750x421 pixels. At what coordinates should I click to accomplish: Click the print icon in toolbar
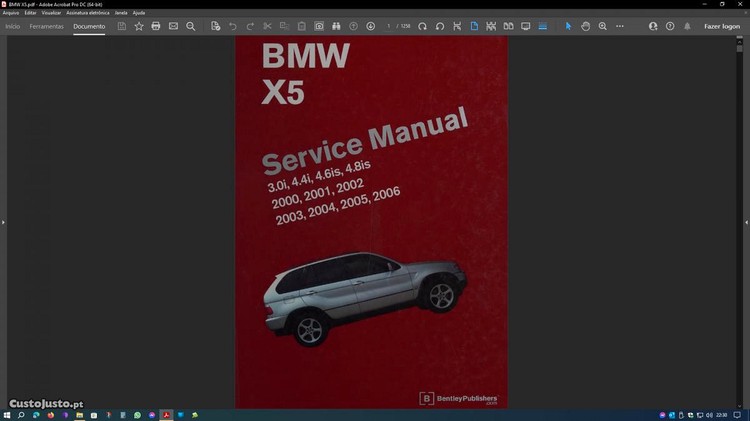[156, 26]
